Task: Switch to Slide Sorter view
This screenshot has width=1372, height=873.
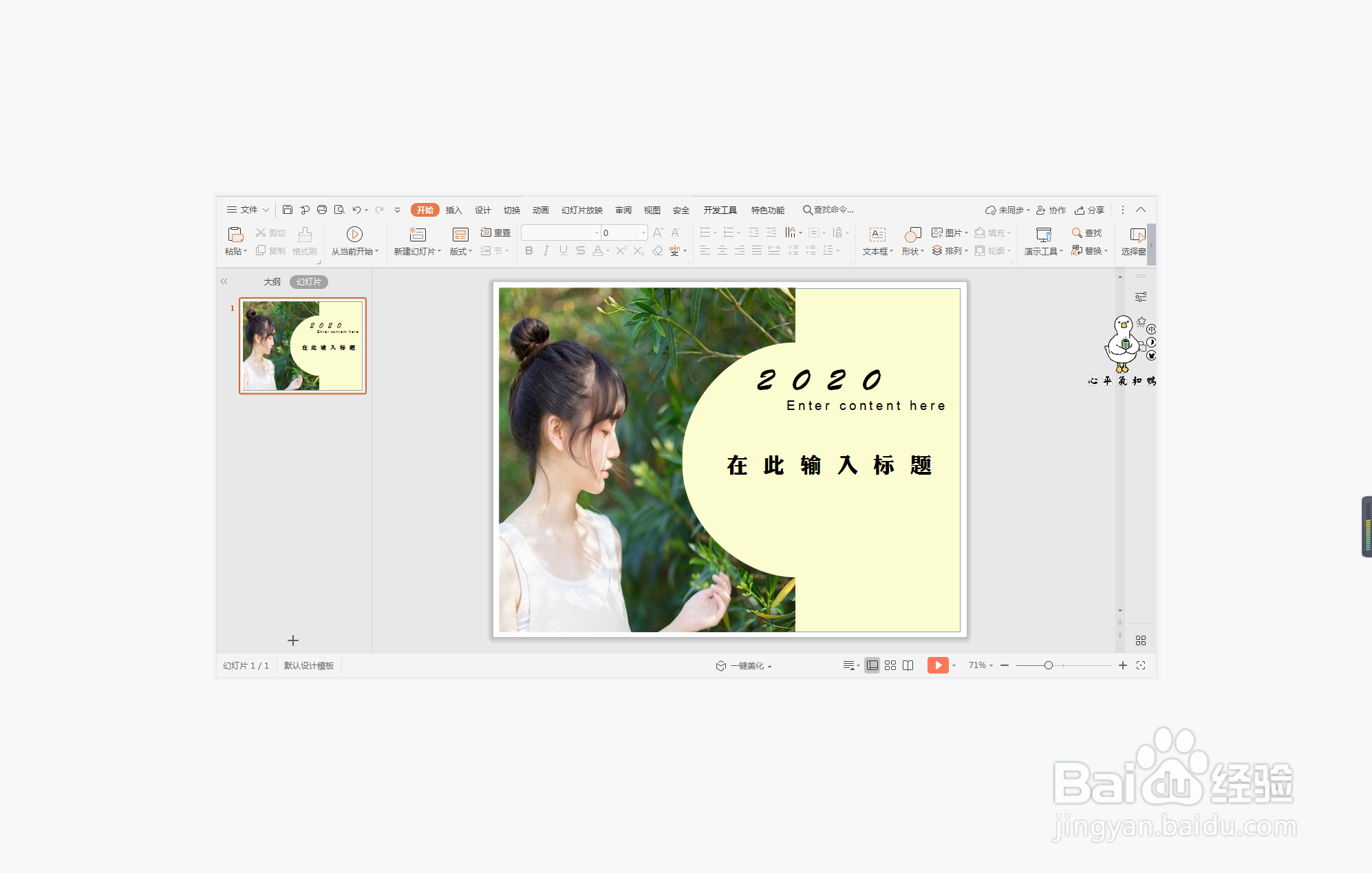Action: click(x=890, y=665)
